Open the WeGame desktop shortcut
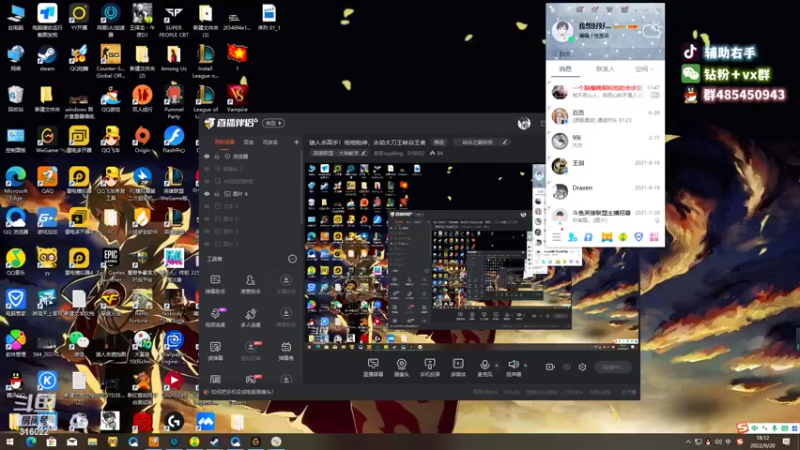 [x=47, y=140]
